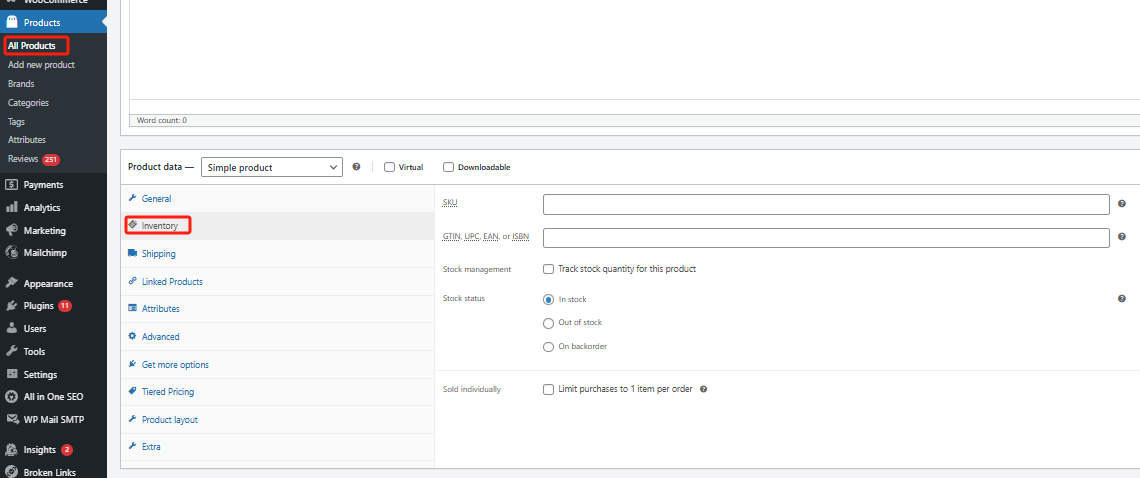Check Track stock quantity for this product
This screenshot has height=478, width=1140.
(x=549, y=269)
